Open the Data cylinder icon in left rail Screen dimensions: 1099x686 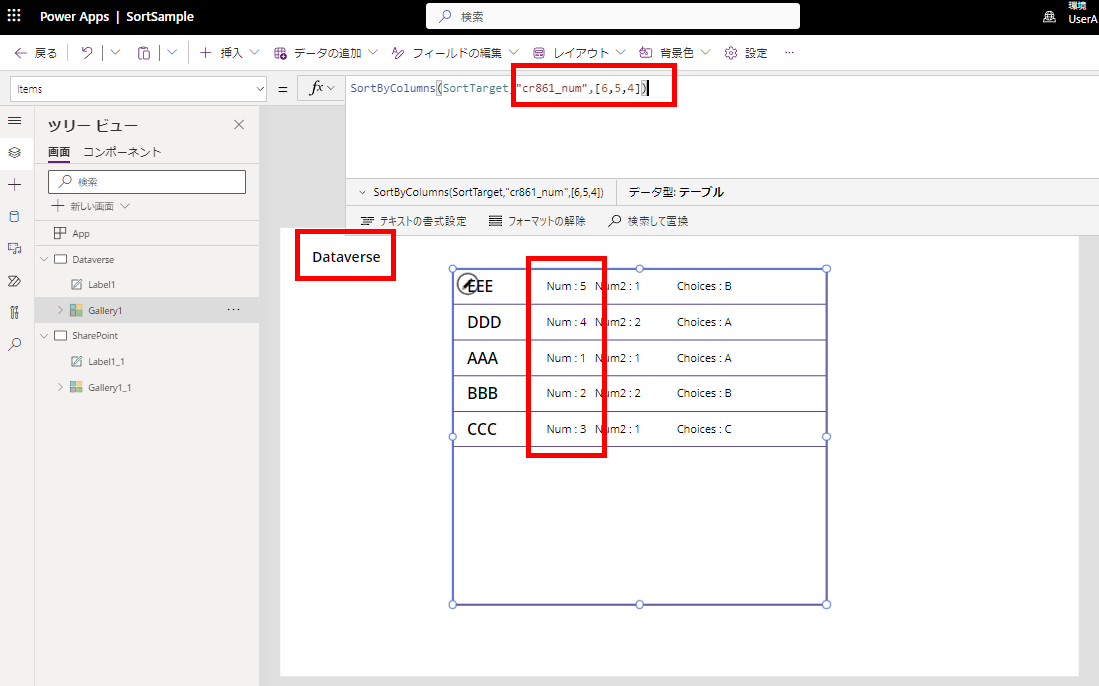15,217
